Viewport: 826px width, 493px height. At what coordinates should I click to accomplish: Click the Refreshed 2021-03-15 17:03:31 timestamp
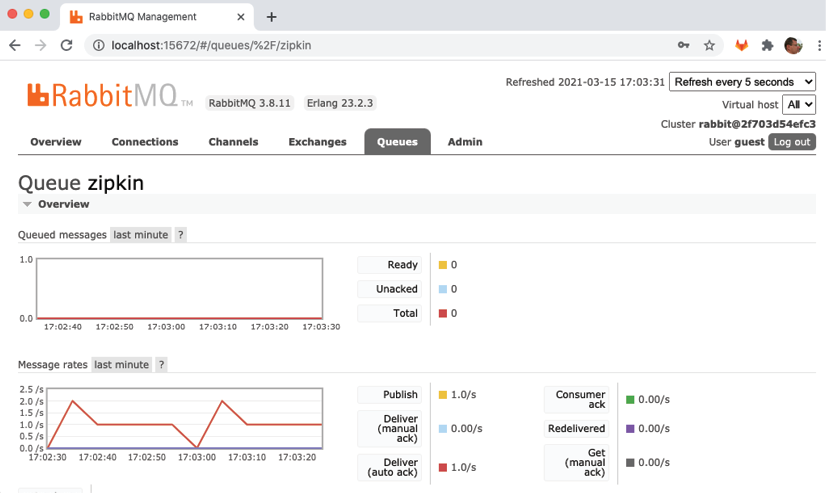[x=585, y=82]
